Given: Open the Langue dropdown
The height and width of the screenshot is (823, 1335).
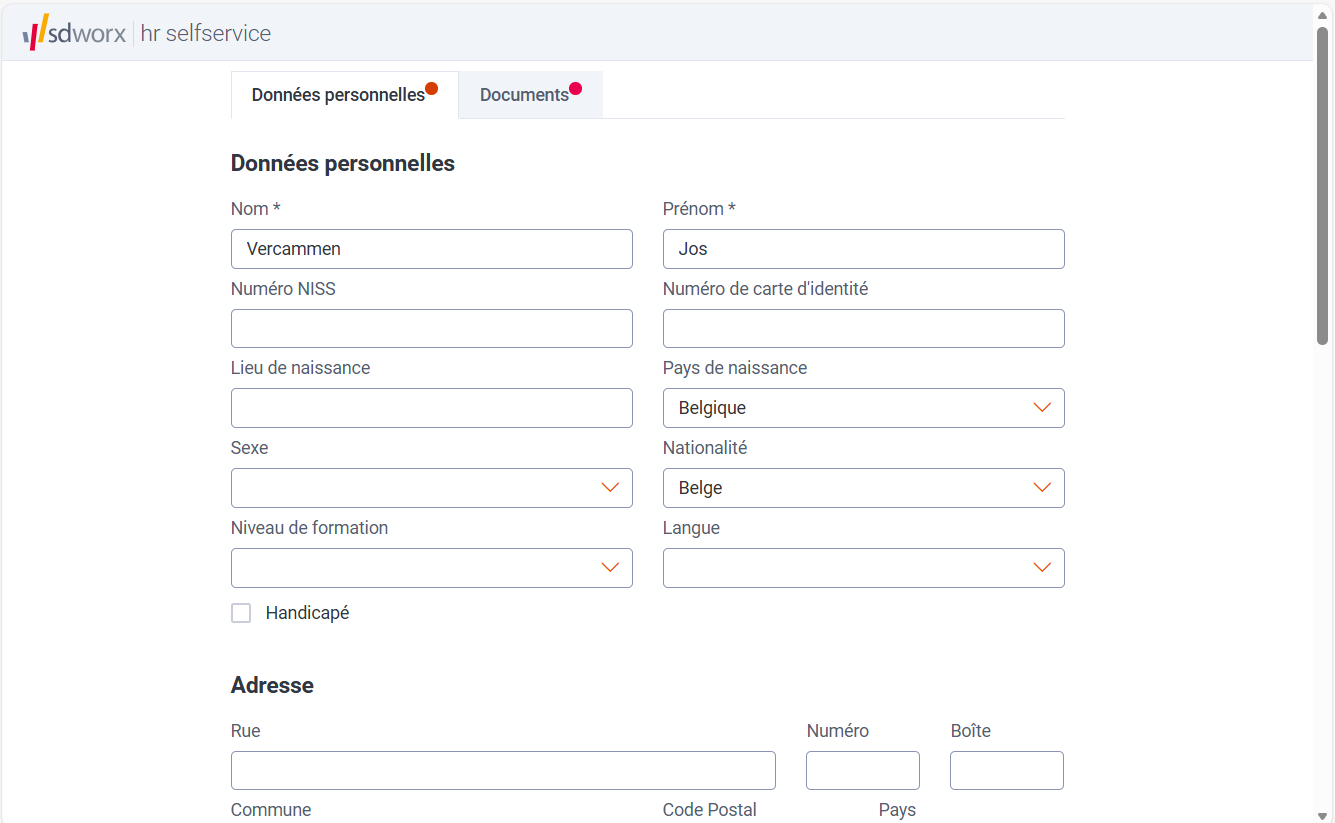Looking at the screenshot, I should pos(863,568).
